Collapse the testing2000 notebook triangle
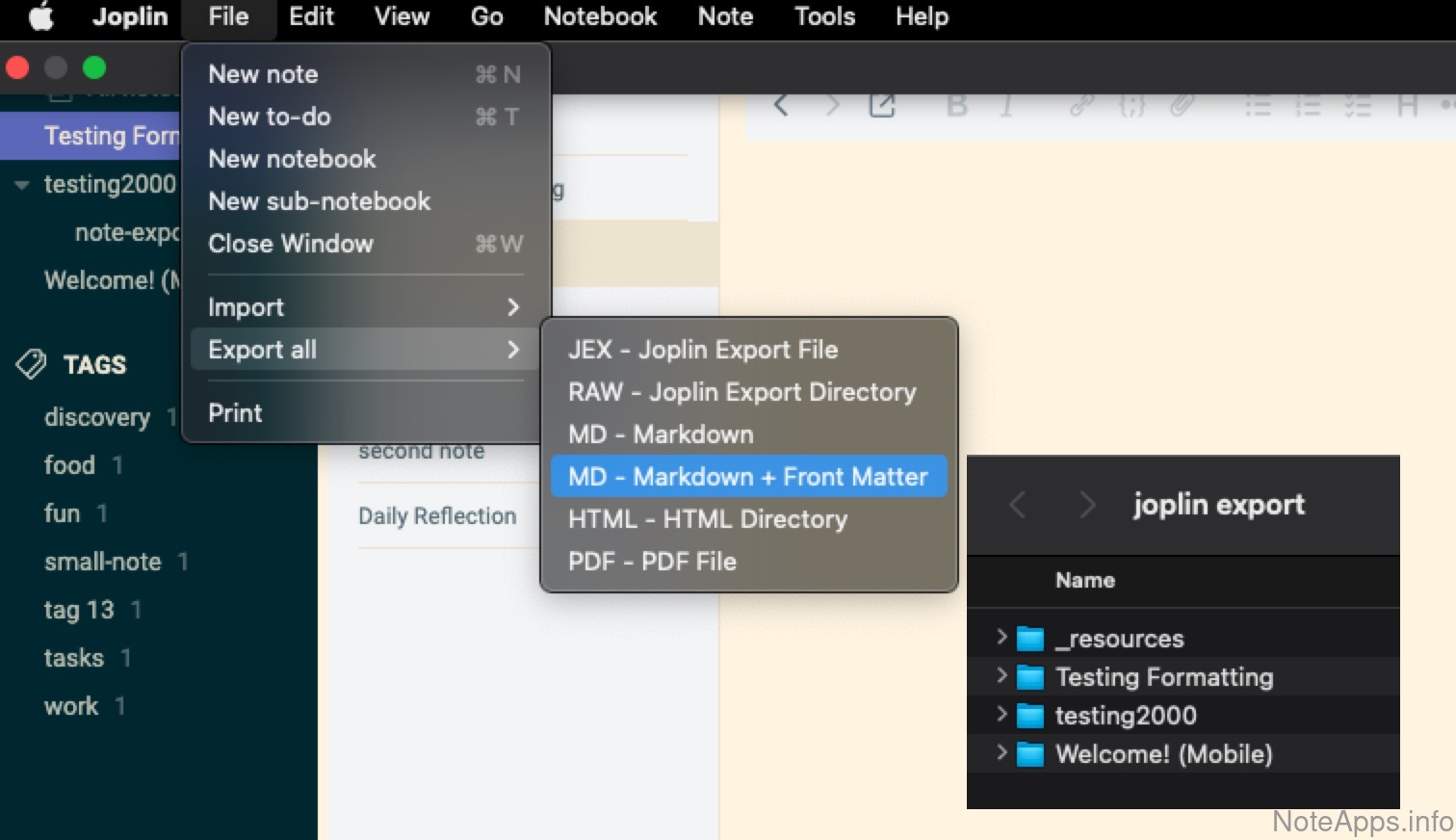This screenshot has height=840, width=1456. tap(22, 185)
